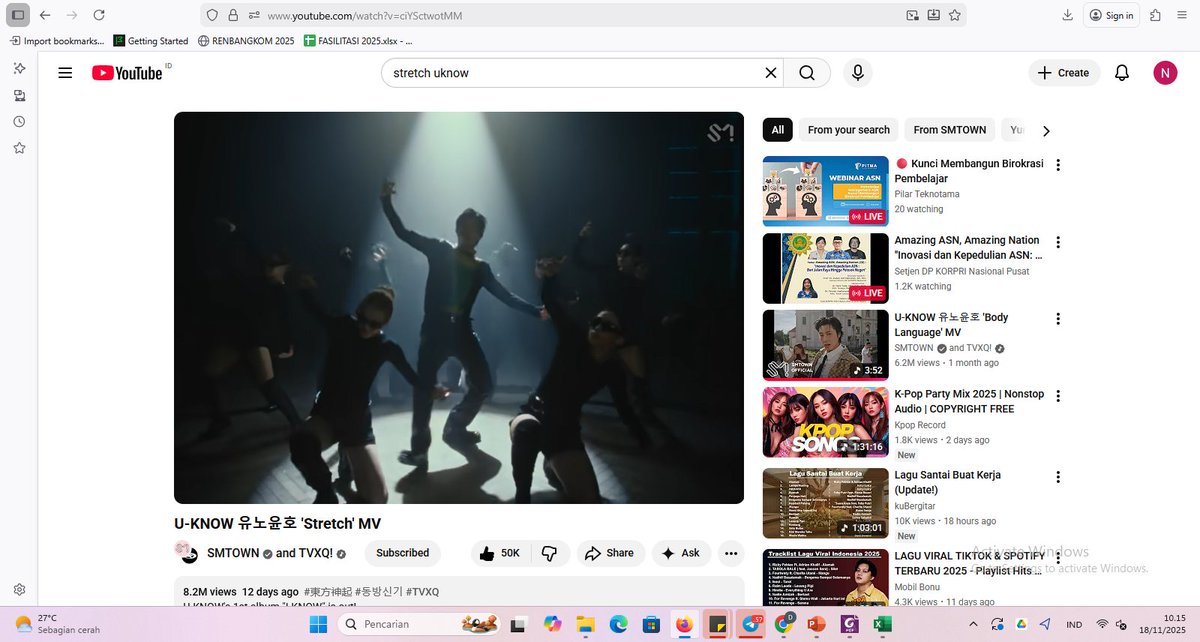Open RENBANGKOM 2025 bookmark

(x=246, y=41)
